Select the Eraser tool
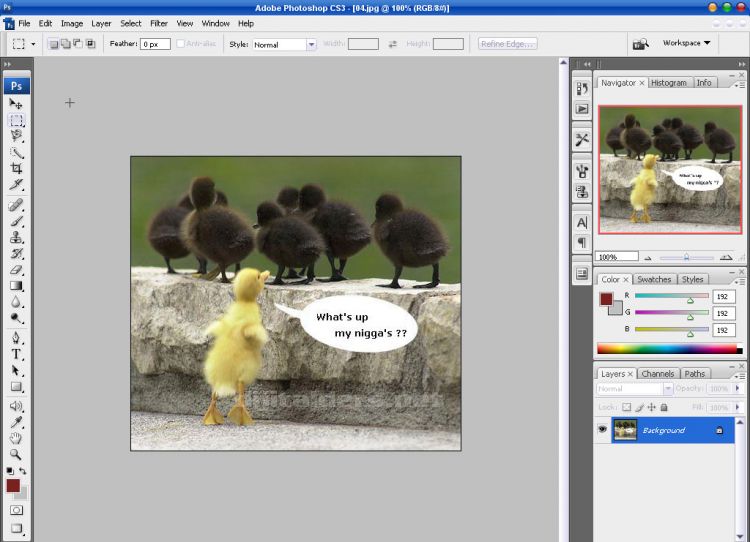This screenshot has height=542, width=750. coord(16,270)
